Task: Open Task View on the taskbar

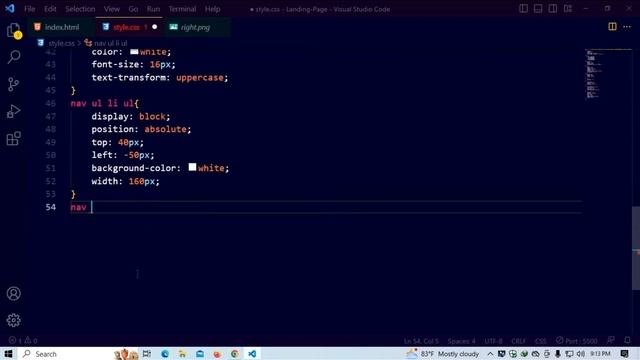Action: coord(147,353)
